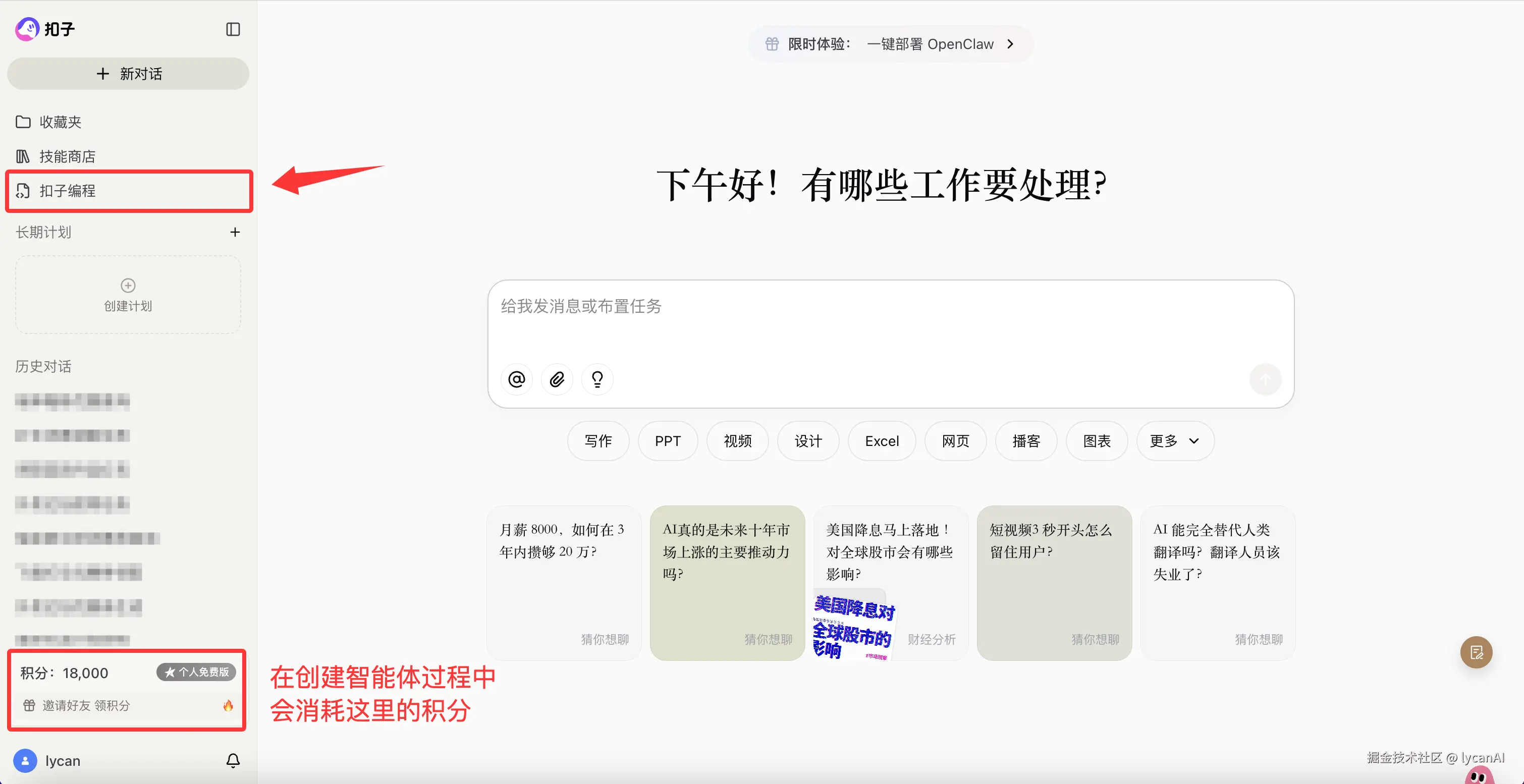Viewport: 1524px width, 784px height.
Task: Open the OpenClaw banner chevron
Action: (x=1010, y=44)
